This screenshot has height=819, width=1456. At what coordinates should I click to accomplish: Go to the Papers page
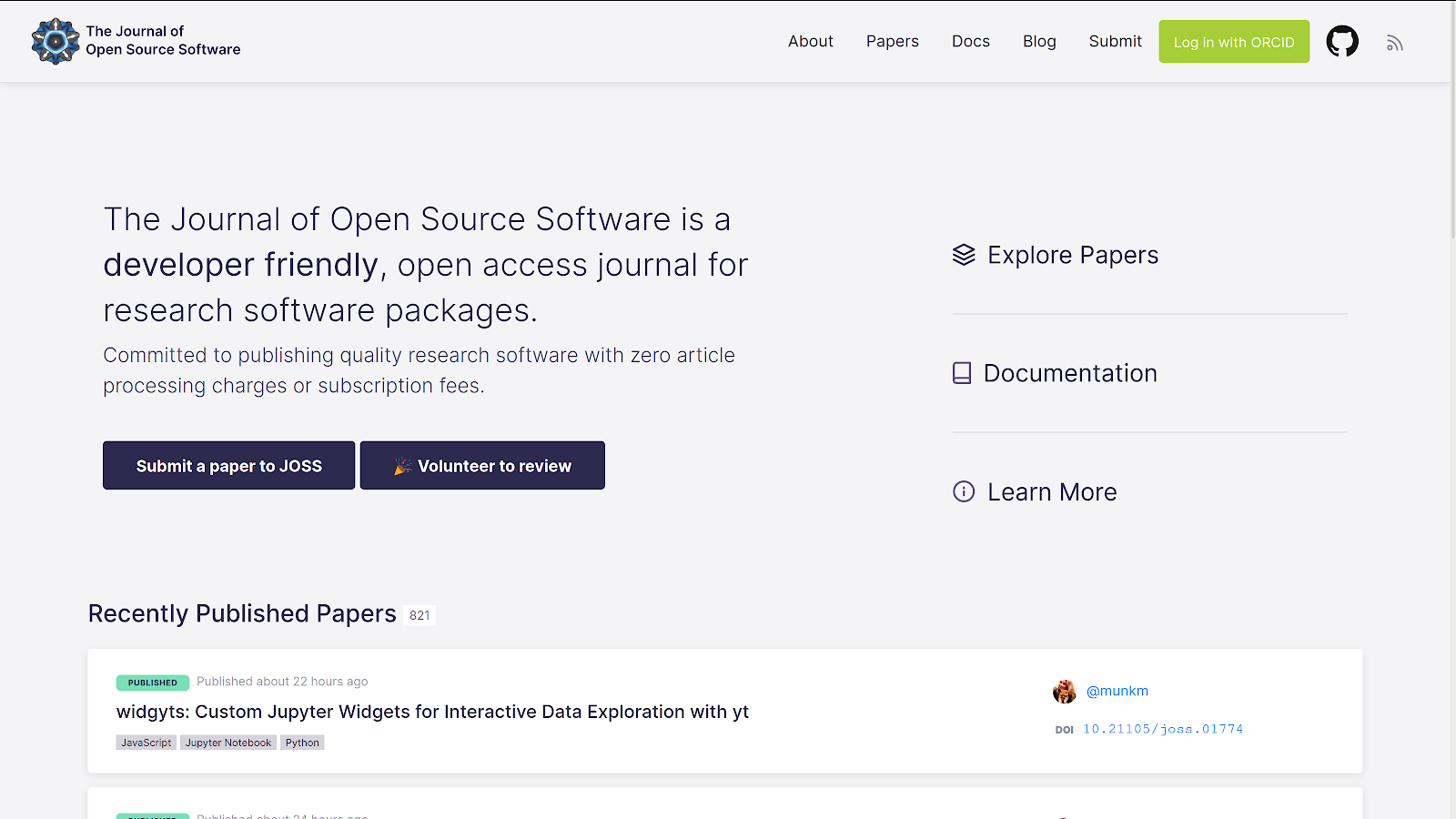893,41
